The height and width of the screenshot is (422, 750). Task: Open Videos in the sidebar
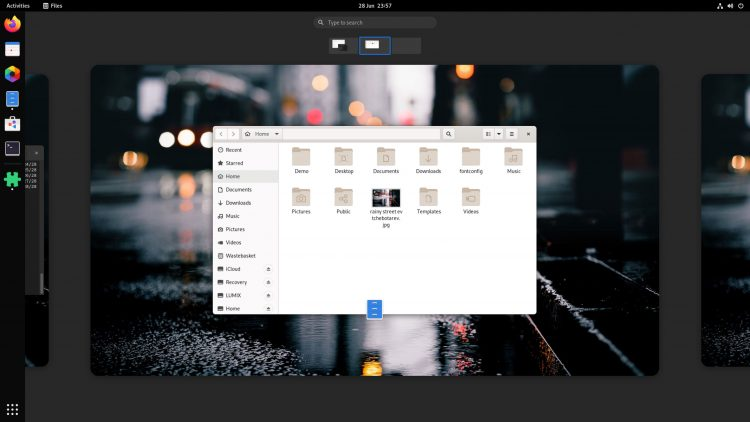(246, 243)
